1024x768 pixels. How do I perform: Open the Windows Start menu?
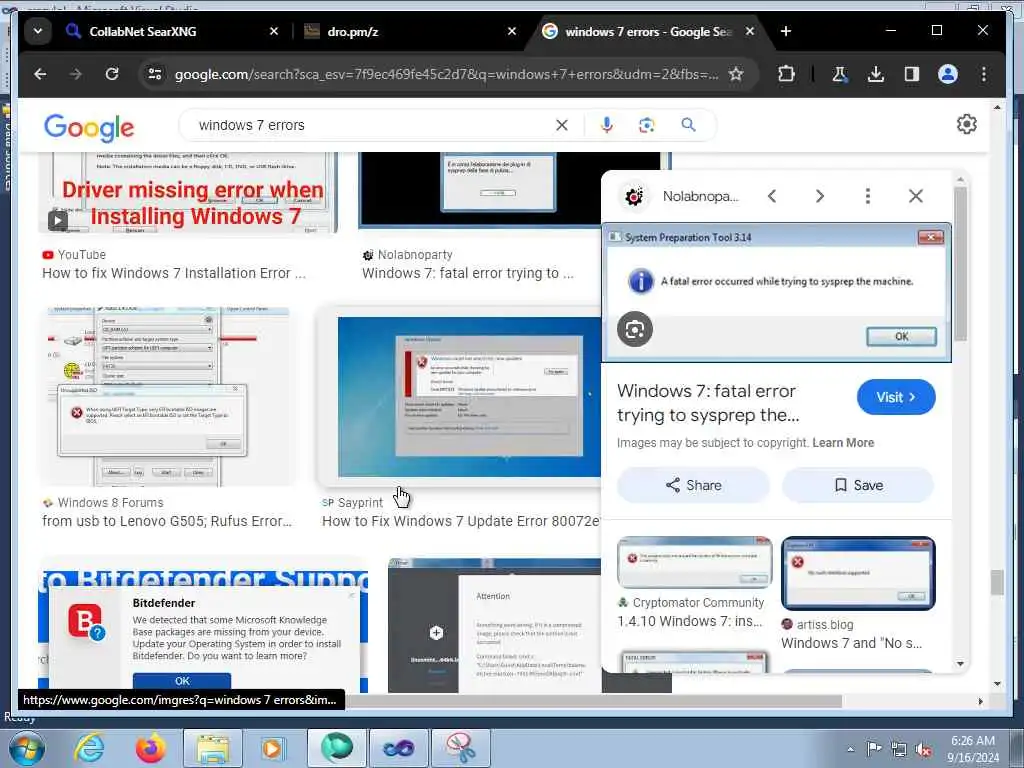[x=26, y=748]
